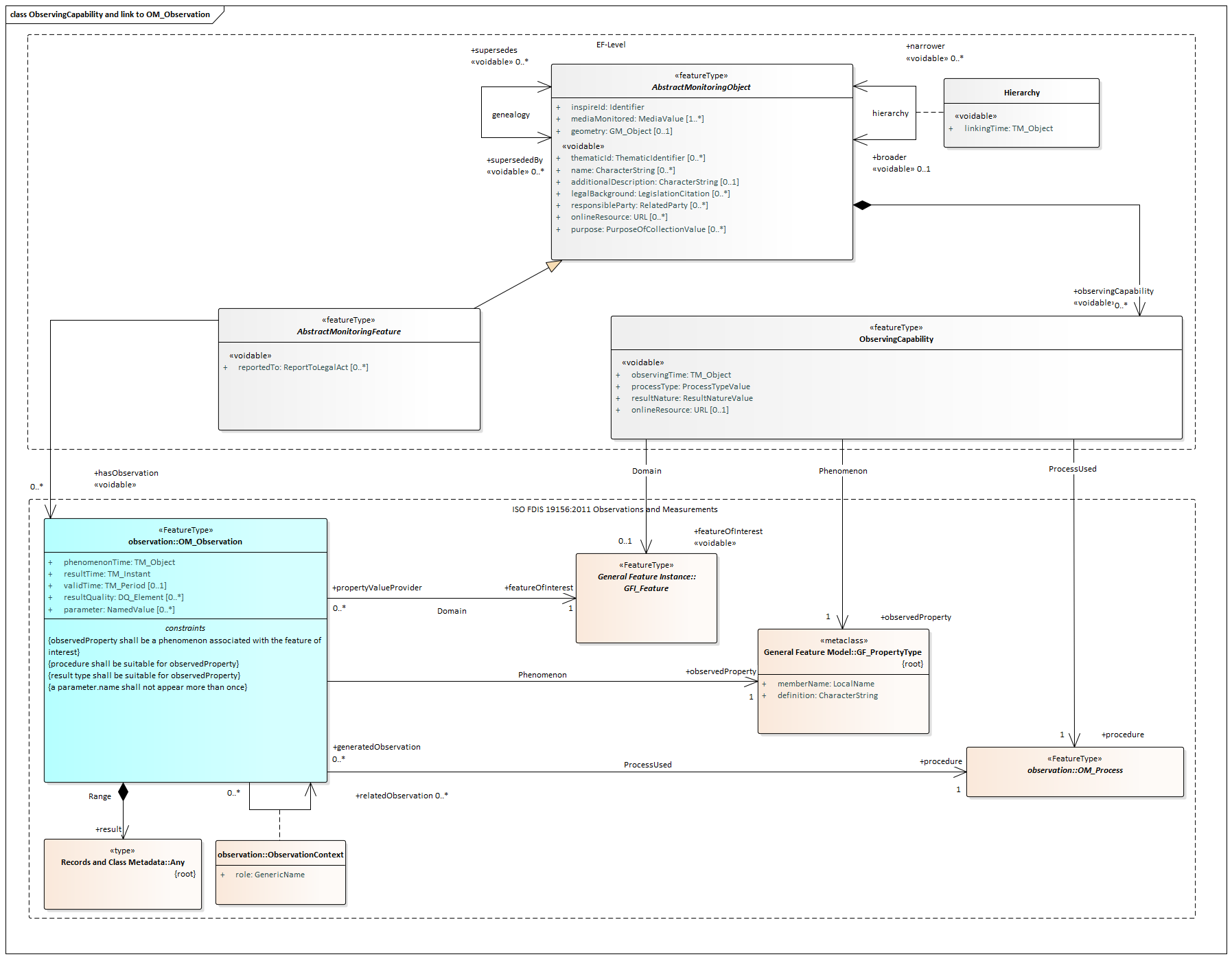Select AbstractMonitoringFeature class title
The height and width of the screenshot is (959, 1232).
coord(349,332)
